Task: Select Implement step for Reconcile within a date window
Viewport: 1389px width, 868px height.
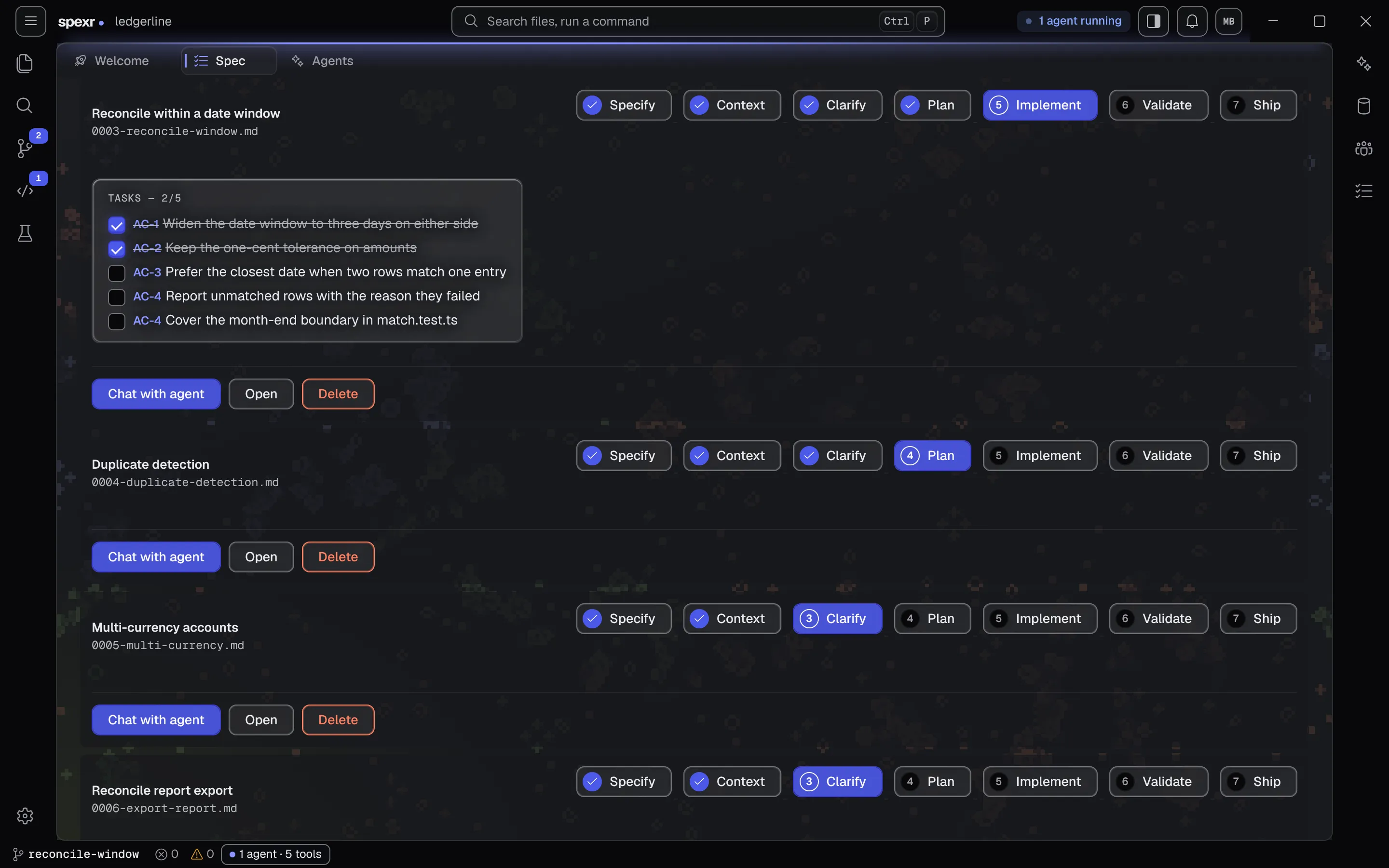Action: pyautogui.click(x=1039, y=105)
